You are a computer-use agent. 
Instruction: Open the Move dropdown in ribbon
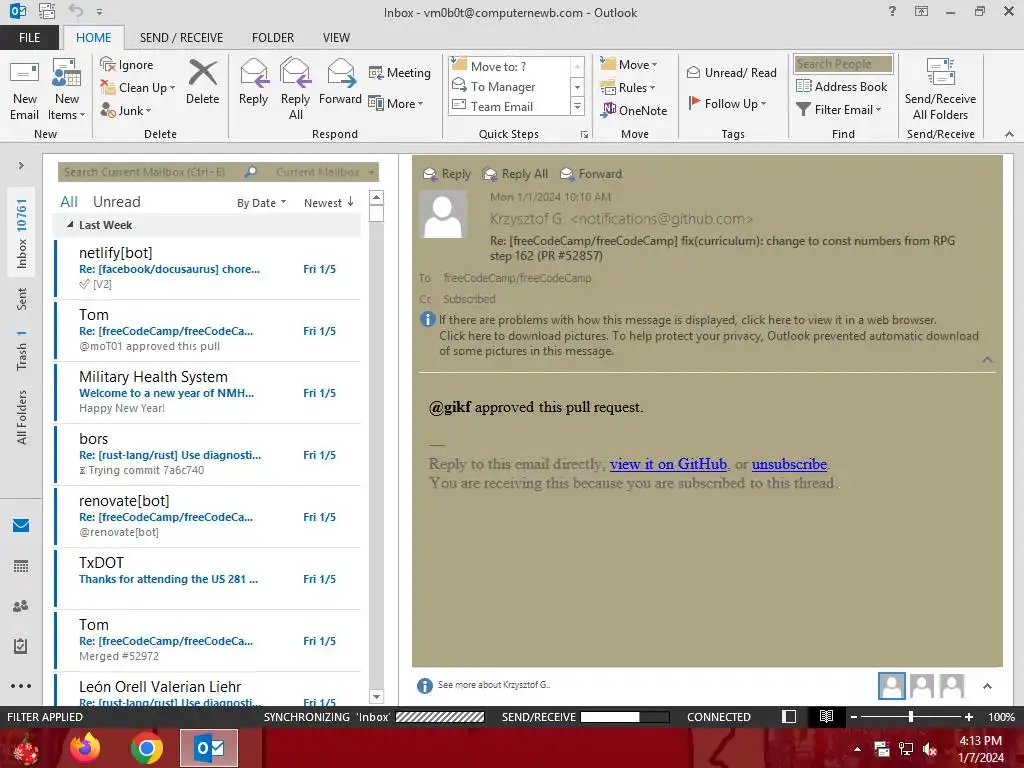[x=629, y=64]
